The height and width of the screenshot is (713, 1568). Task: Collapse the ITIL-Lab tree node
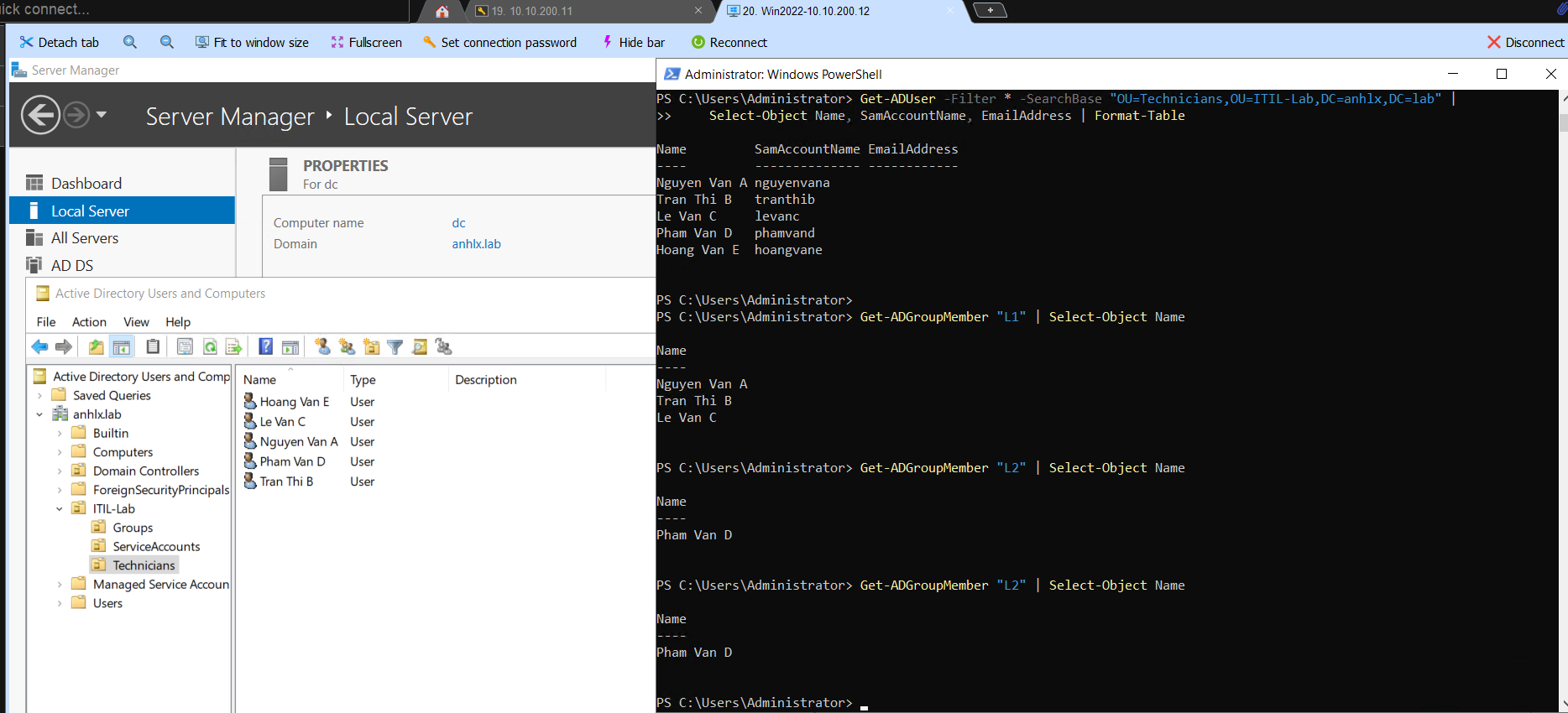[60, 508]
